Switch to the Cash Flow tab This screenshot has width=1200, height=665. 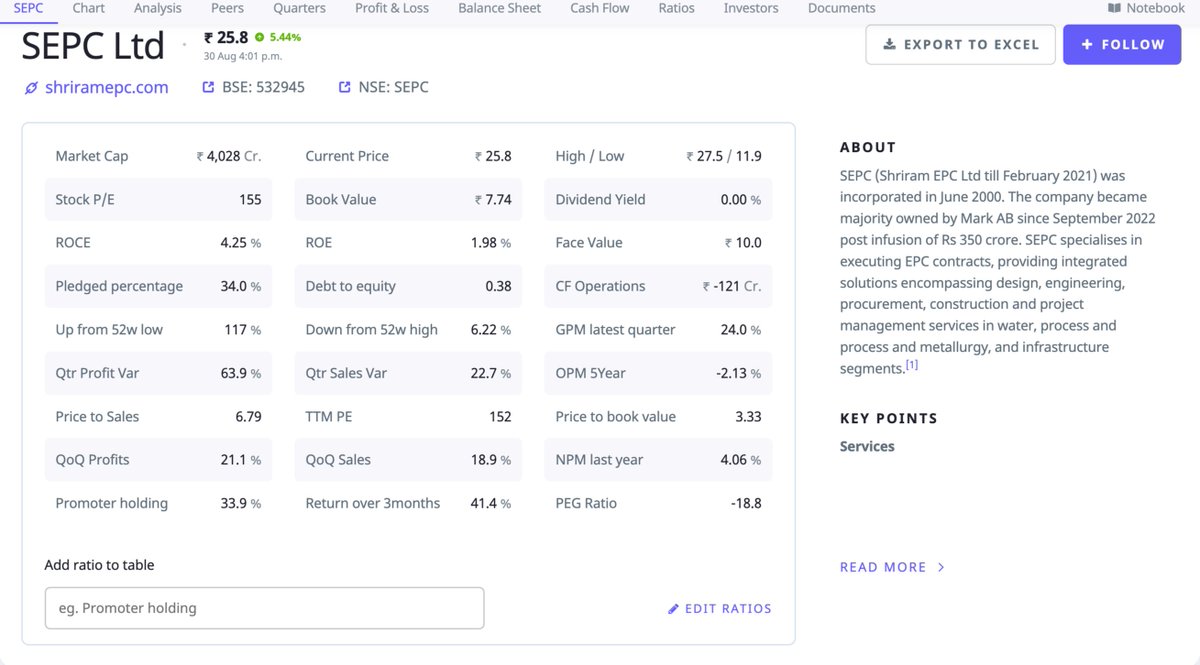(599, 8)
